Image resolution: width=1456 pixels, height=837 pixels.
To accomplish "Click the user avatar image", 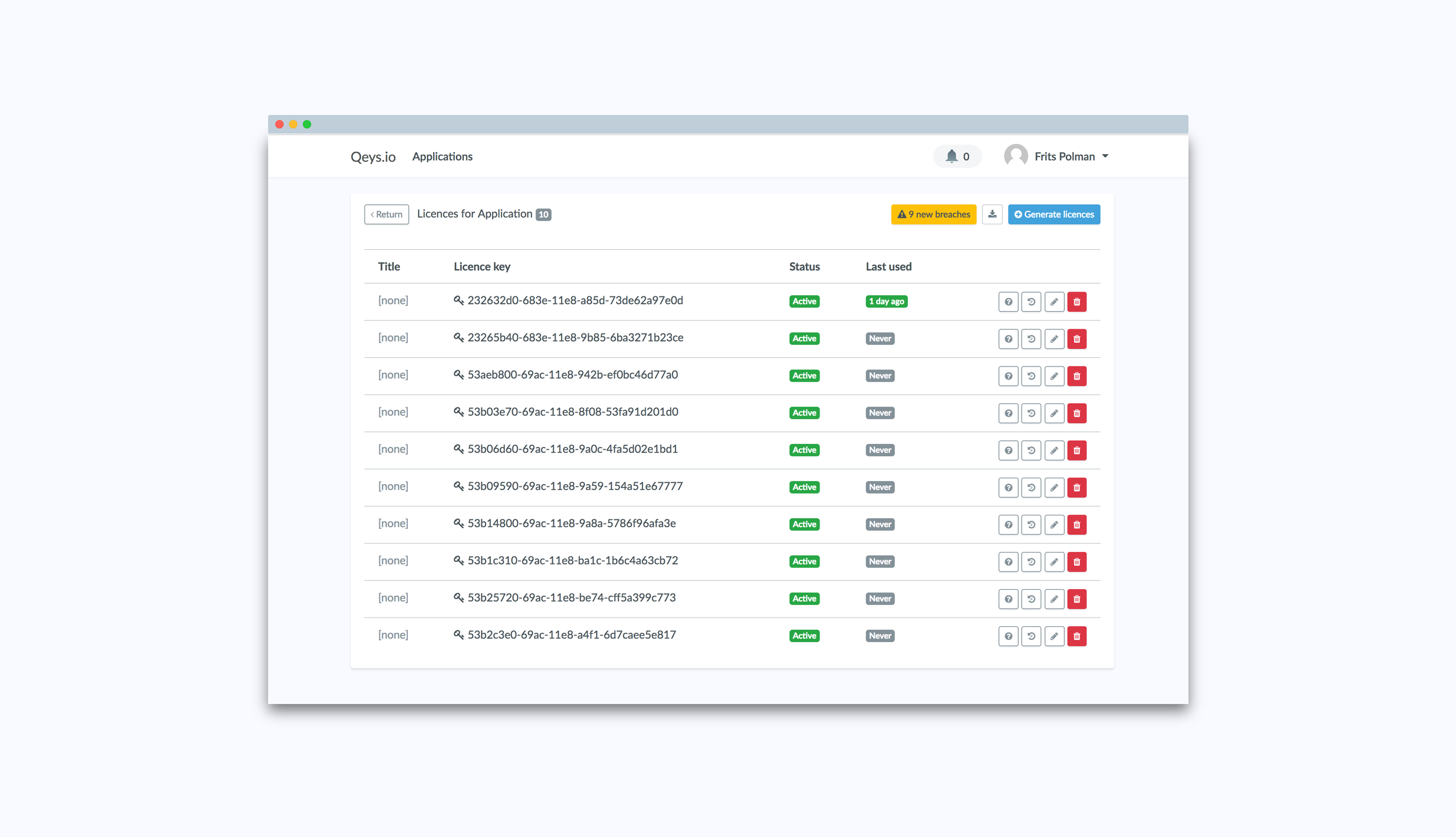I will [x=1015, y=156].
